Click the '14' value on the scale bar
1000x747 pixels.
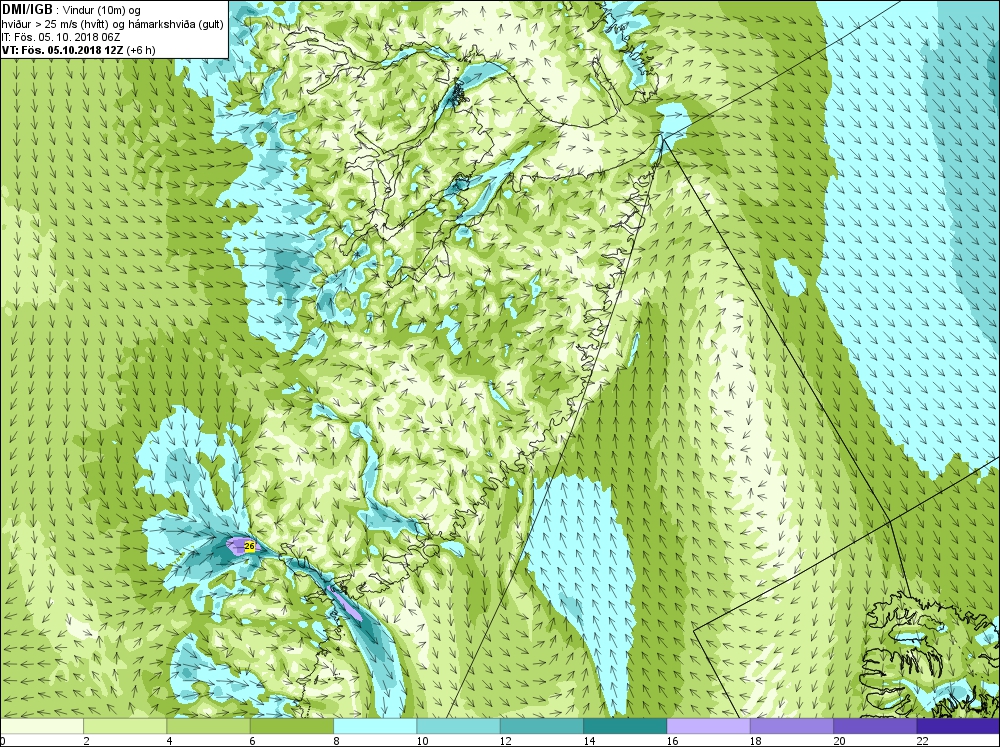589,741
